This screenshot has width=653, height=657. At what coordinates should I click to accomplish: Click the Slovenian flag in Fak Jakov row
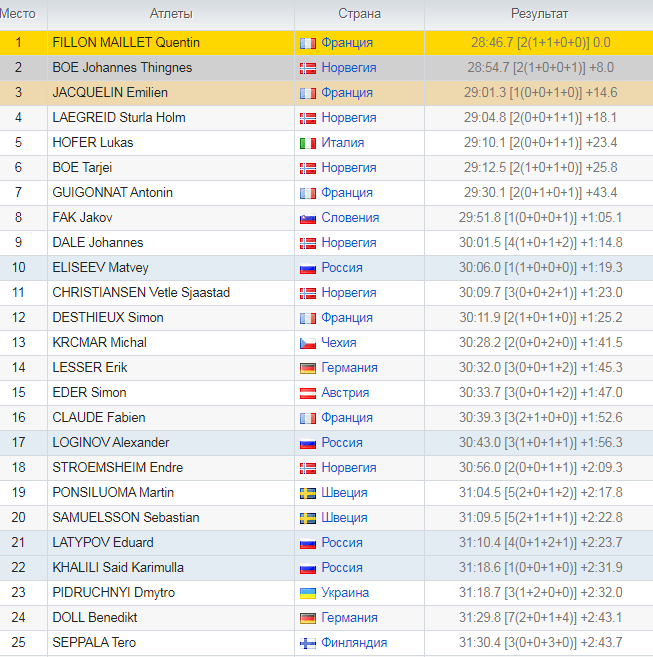coord(308,218)
